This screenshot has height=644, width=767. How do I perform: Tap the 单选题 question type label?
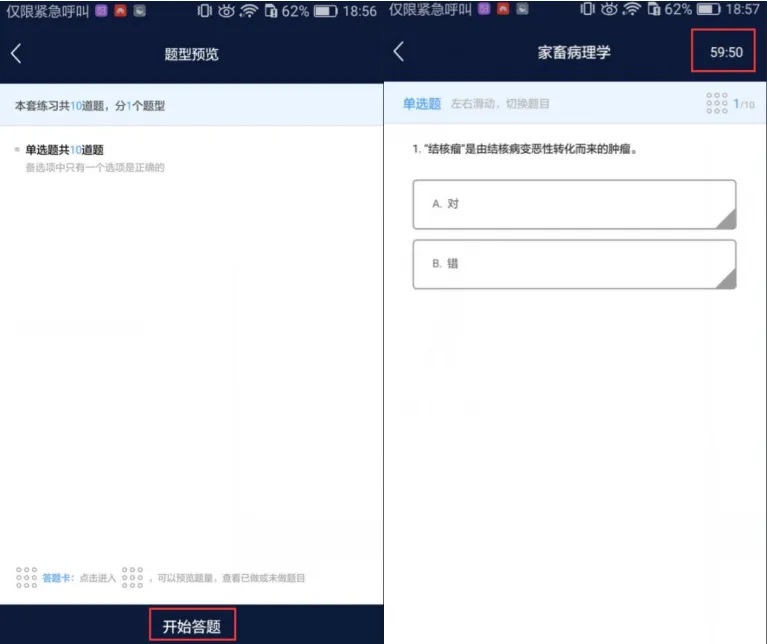[x=422, y=104]
